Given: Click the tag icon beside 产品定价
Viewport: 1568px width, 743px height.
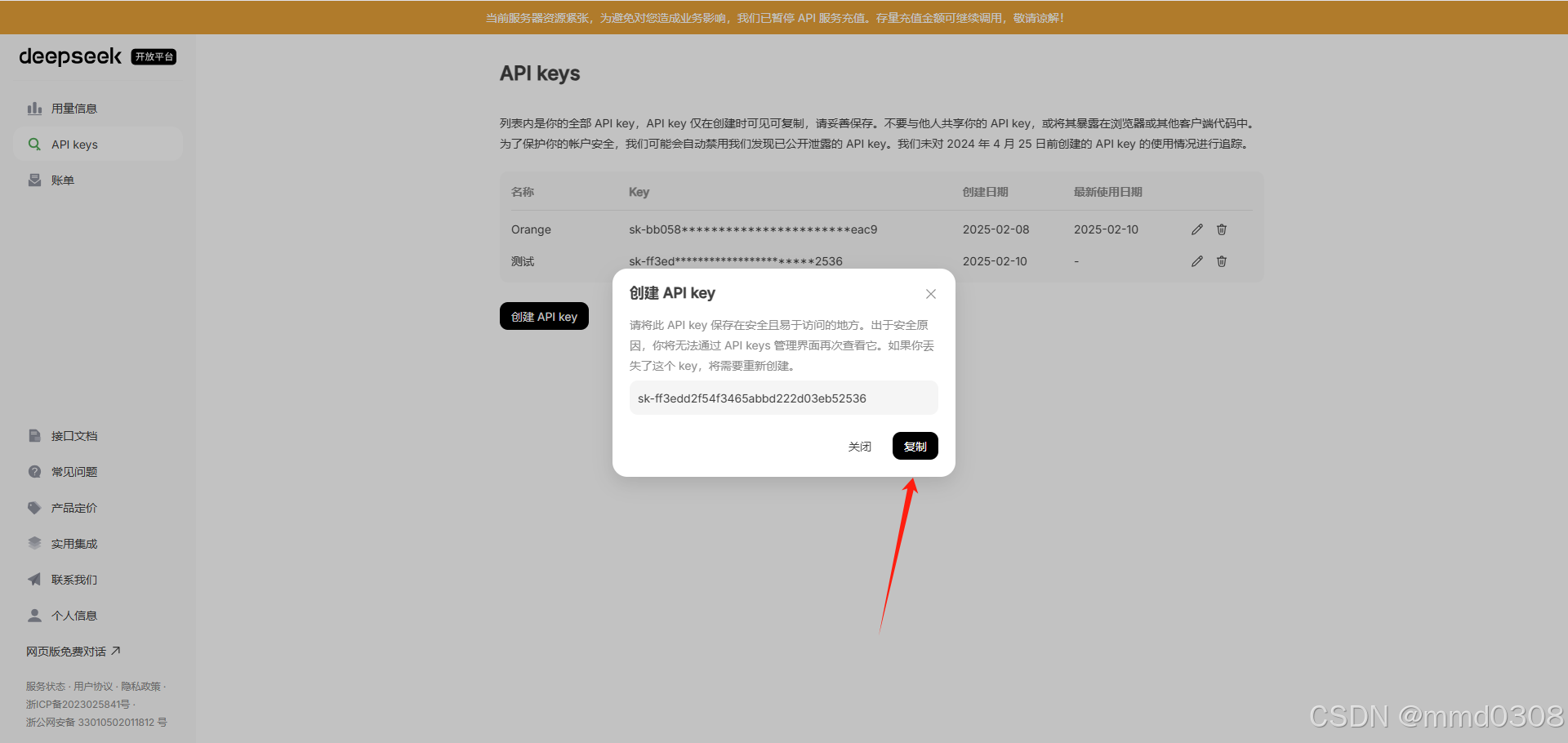Looking at the screenshot, I should [x=34, y=508].
